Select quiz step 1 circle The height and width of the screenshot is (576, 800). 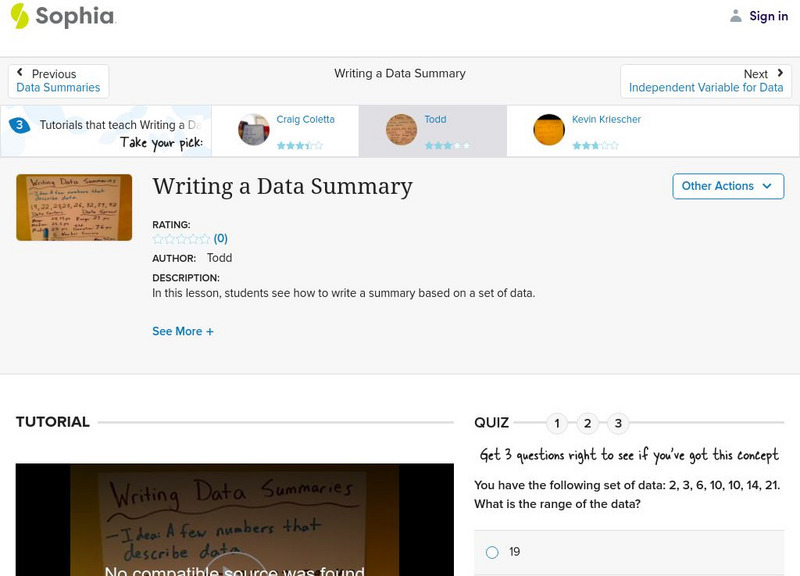click(x=556, y=423)
